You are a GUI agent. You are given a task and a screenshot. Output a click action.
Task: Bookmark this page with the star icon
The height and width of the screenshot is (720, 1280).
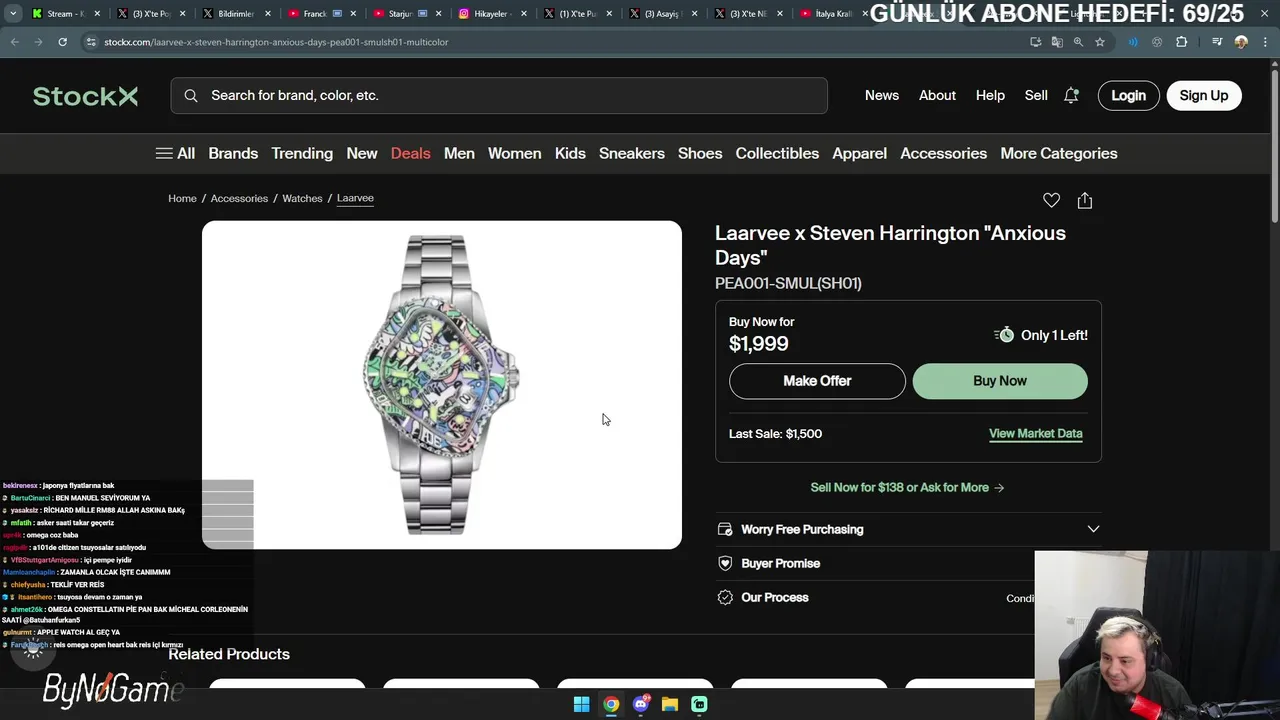[1100, 42]
